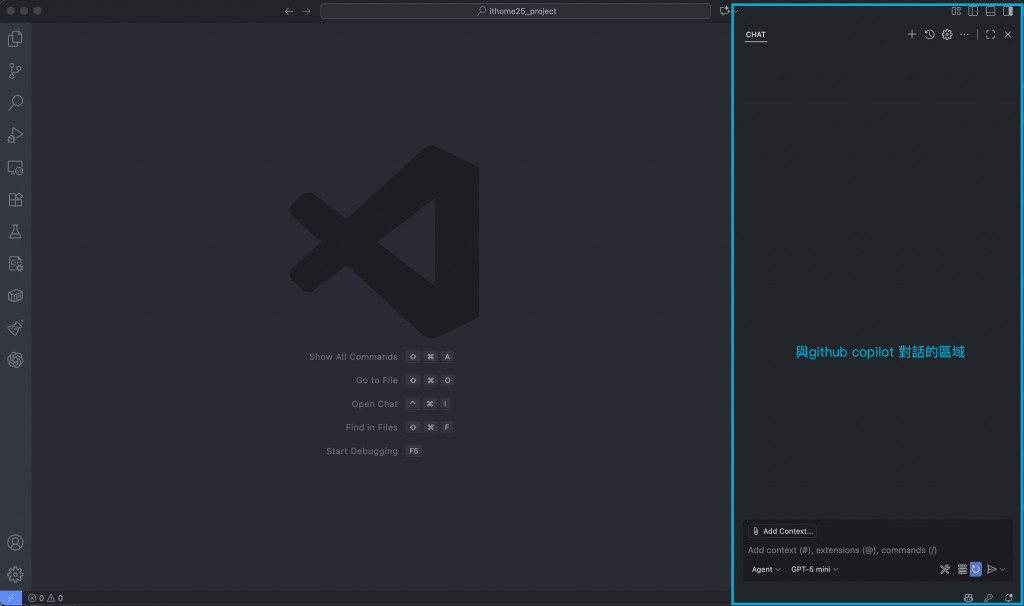Click the remote window indicator in status bar
This screenshot has height=606, width=1024.
tap(10, 598)
